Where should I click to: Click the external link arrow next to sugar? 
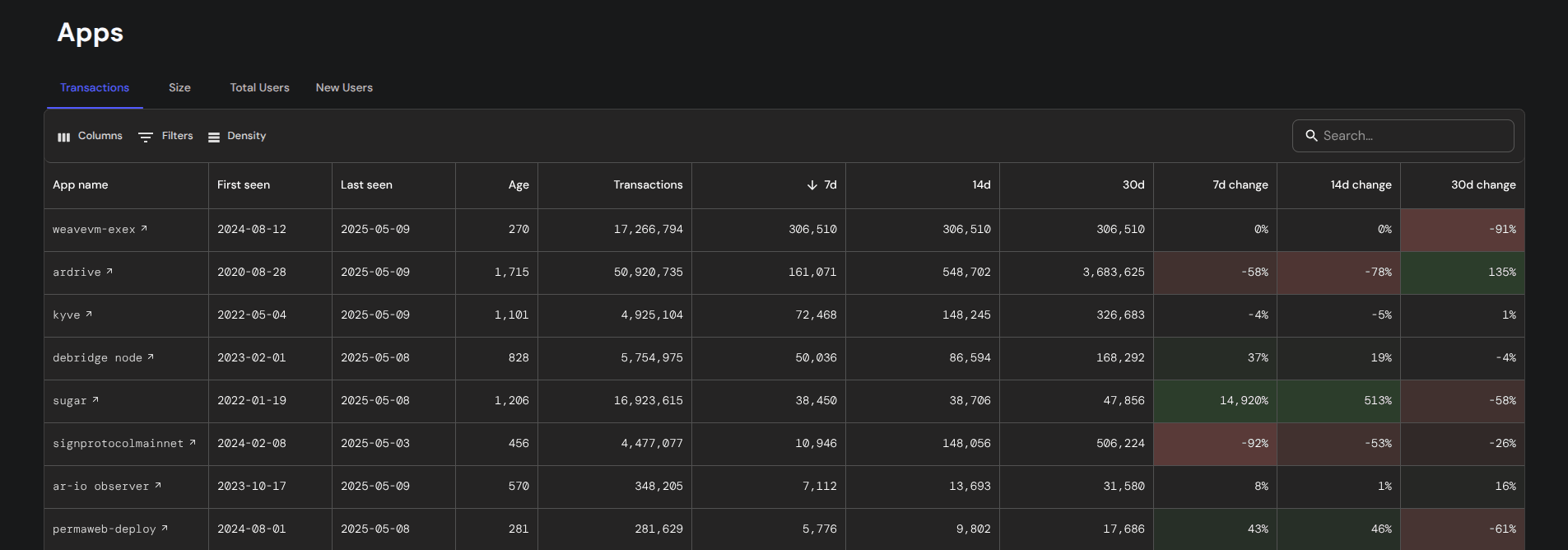tap(95, 400)
